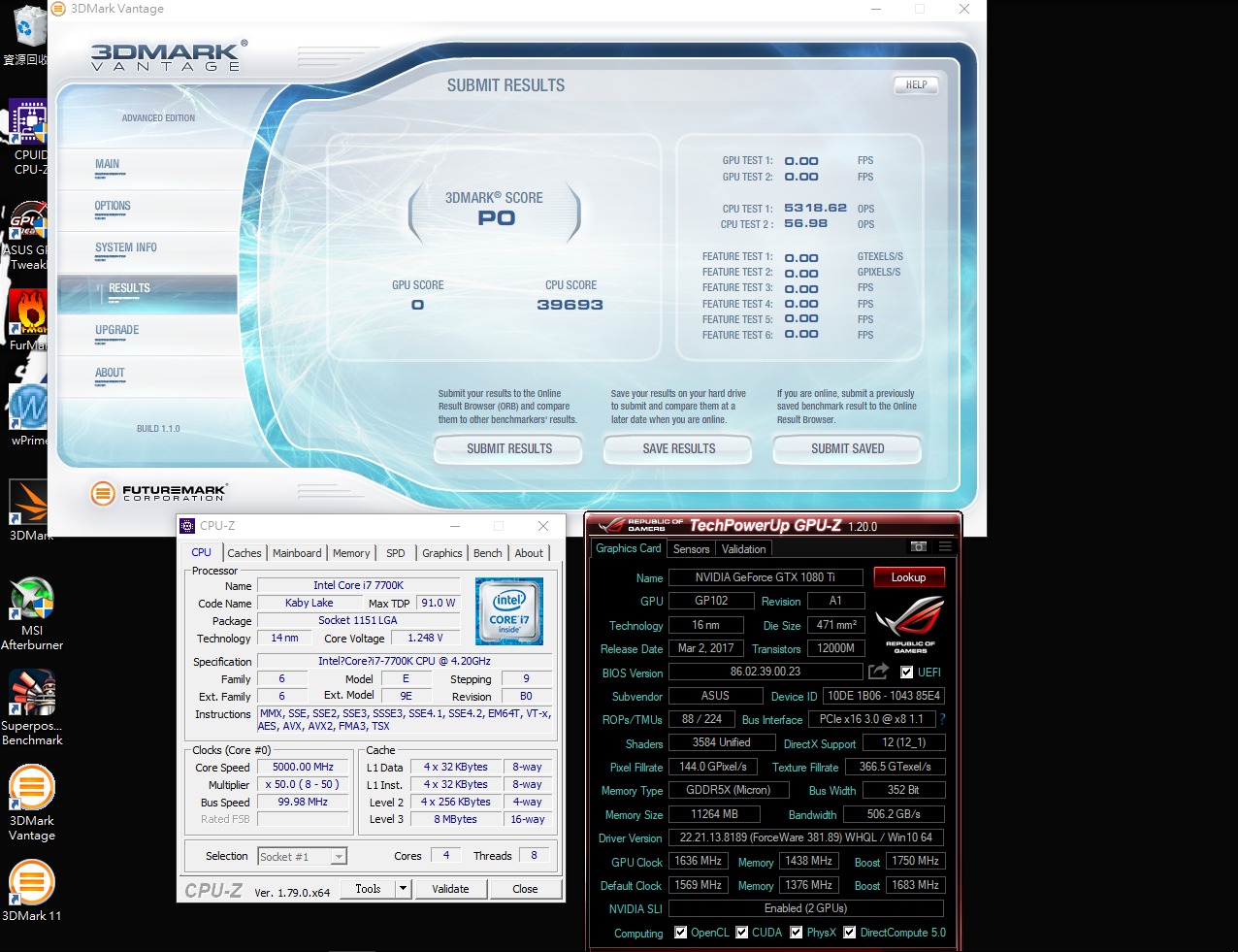Viewport: 1238px width, 952px height.
Task: Click the Bus Interface question mark in GPU-Z
Action: (x=942, y=719)
